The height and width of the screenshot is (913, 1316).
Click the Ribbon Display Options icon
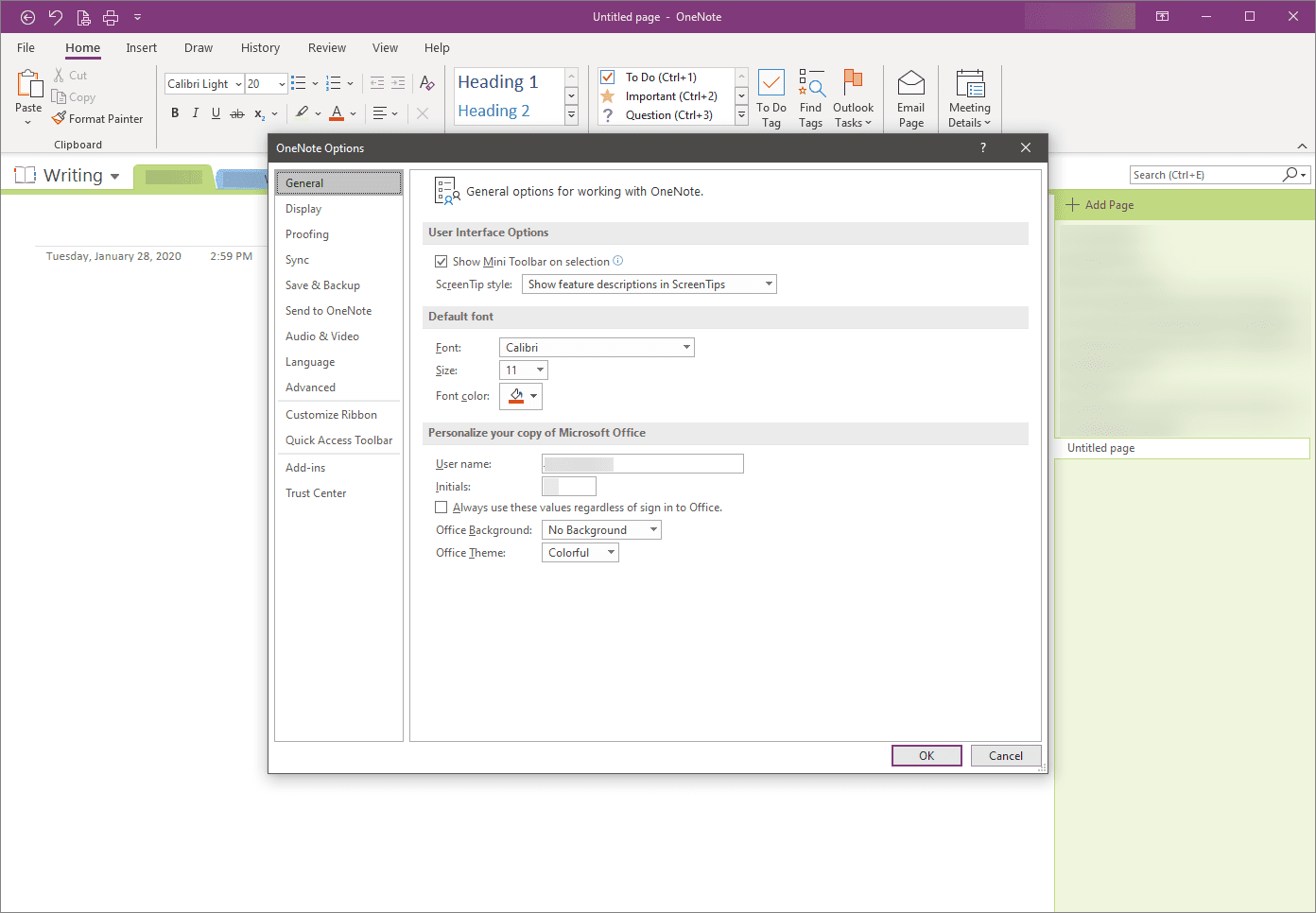[x=1162, y=16]
